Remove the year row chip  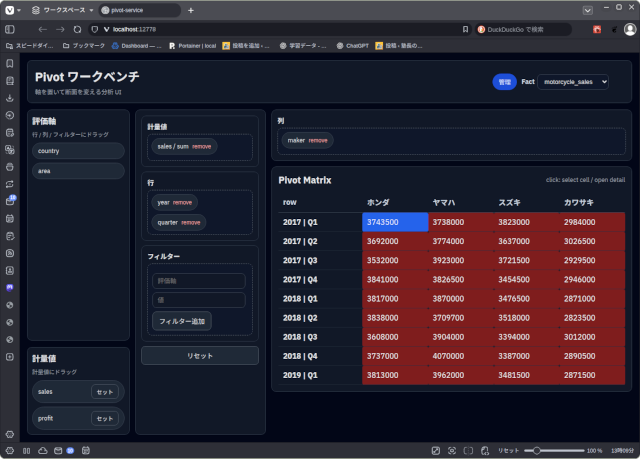pyautogui.click(x=182, y=203)
